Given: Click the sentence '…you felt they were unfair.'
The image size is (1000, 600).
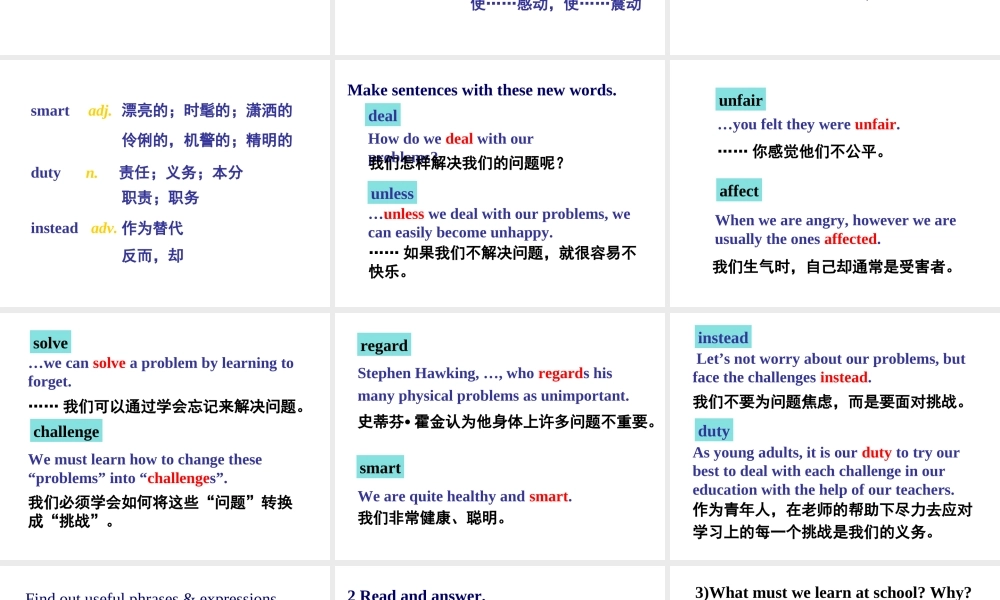Looking at the screenshot, I should 809,124.
